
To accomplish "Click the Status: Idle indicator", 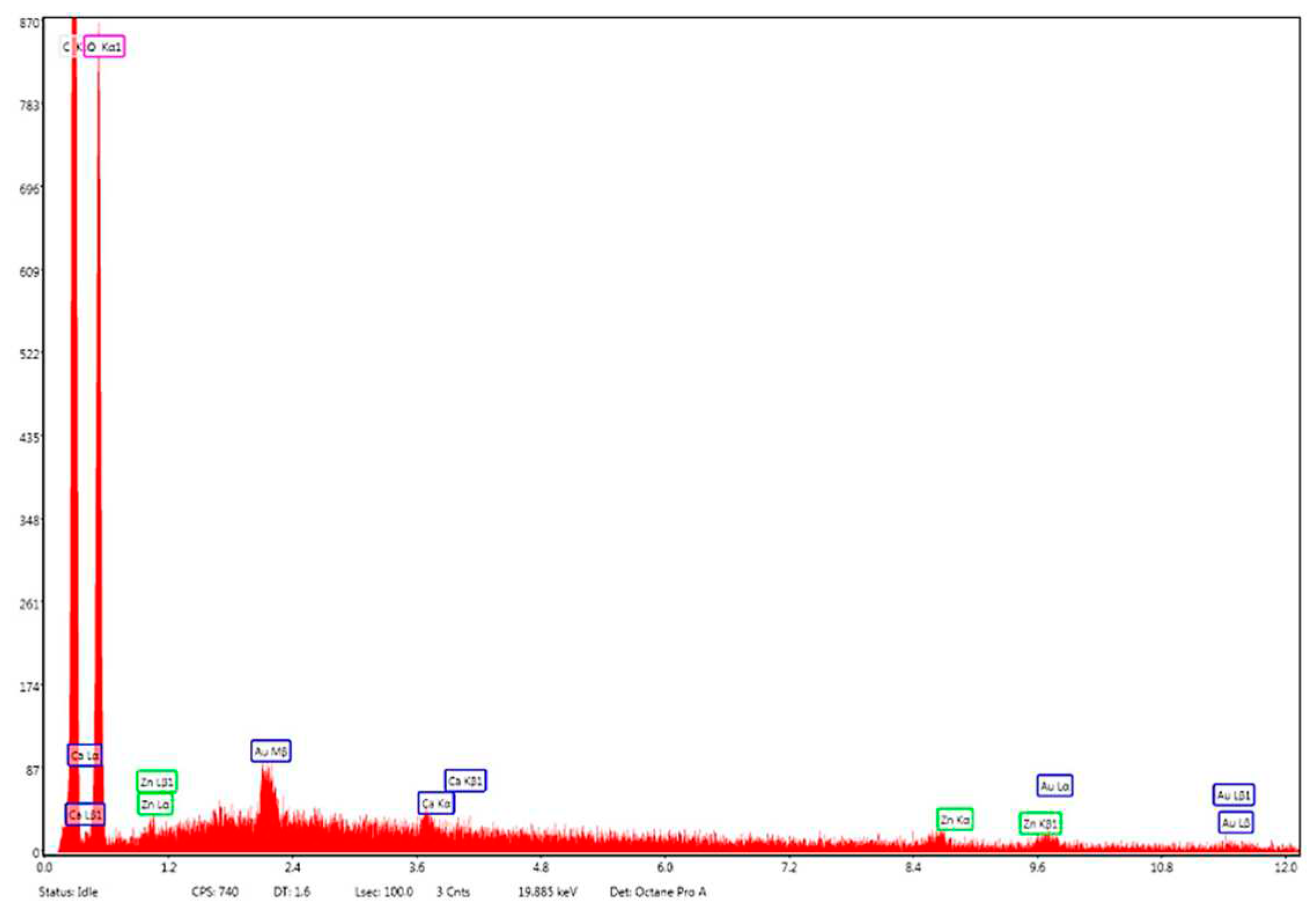I will 69,891.
